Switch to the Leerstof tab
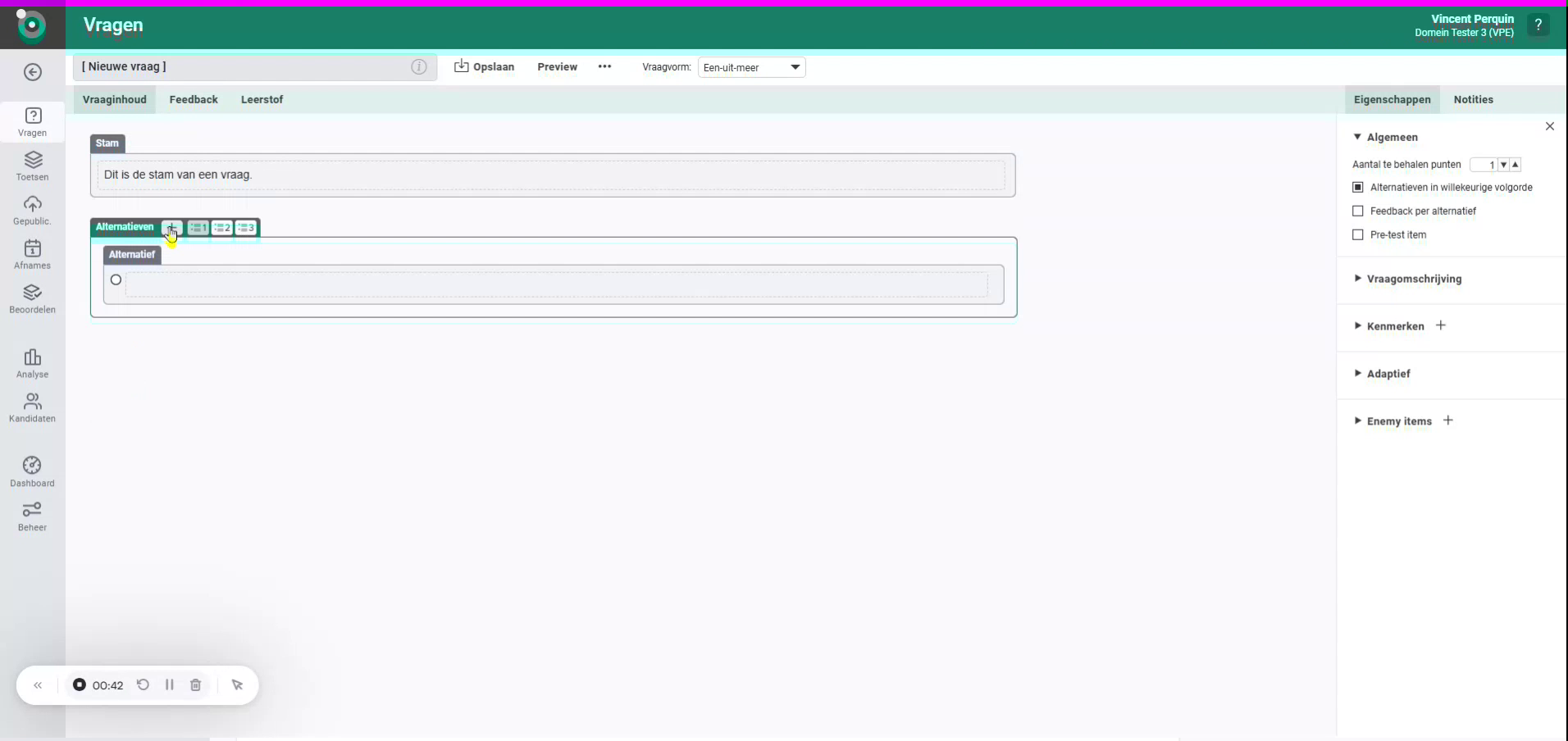 tap(262, 99)
